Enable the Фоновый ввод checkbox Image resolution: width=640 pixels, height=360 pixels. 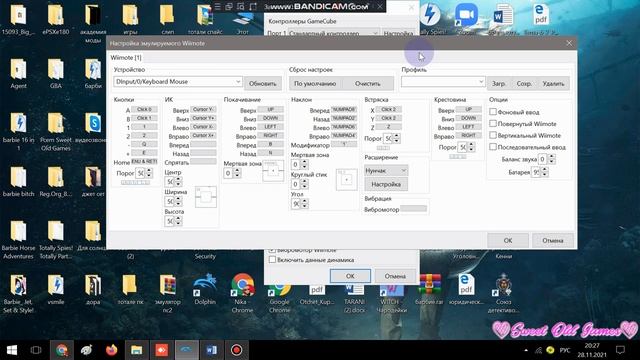coord(493,112)
